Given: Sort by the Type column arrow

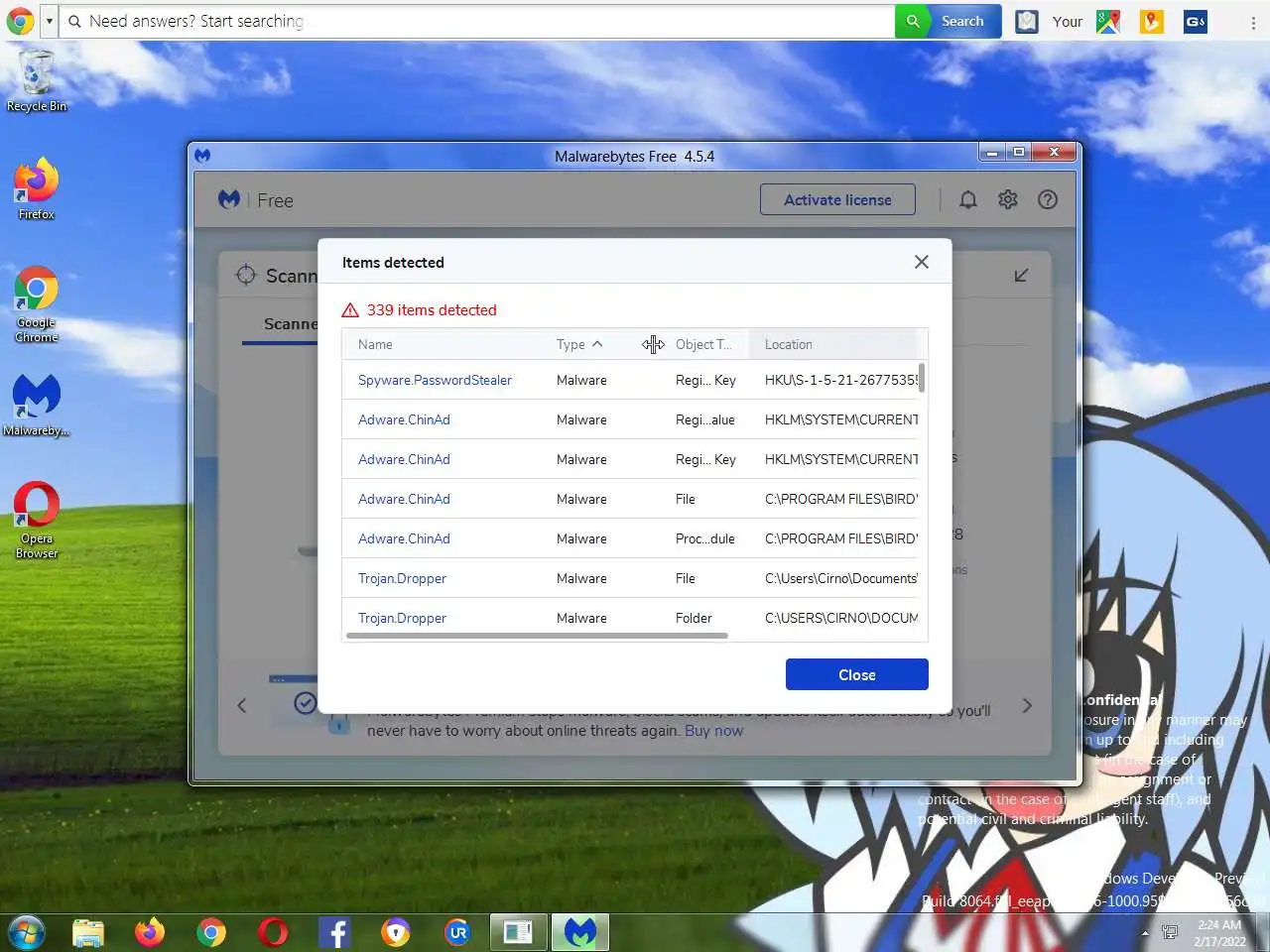Looking at the screenshot, I should [x=597, y=344].
